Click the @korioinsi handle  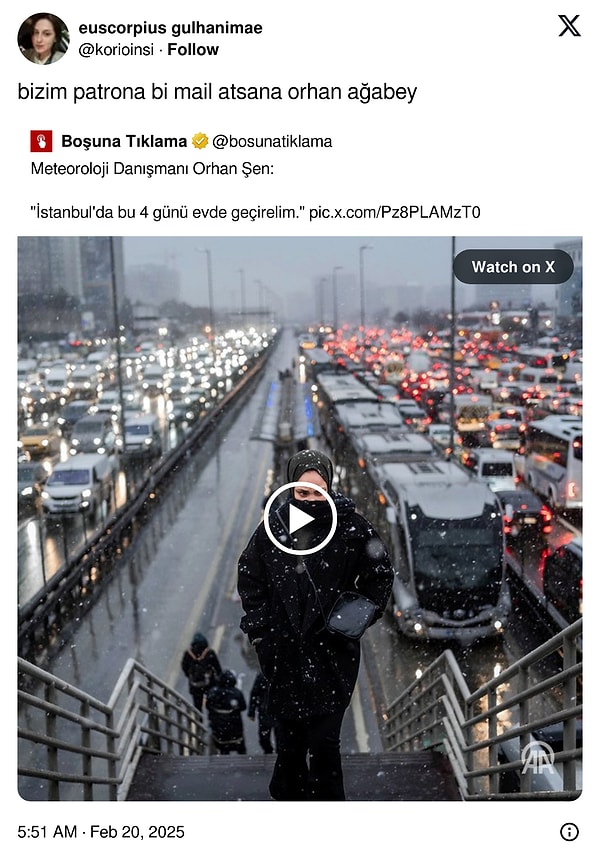pos(116,49)
